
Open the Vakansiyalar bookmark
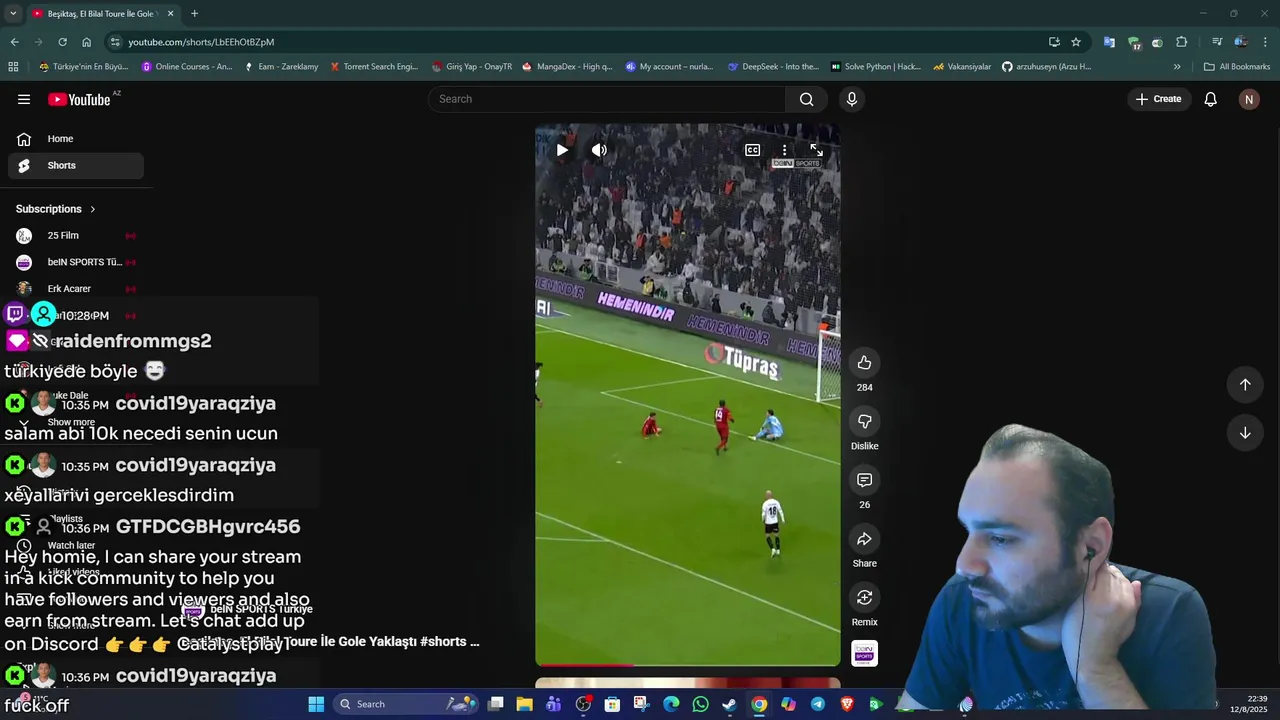click(962, 67)
